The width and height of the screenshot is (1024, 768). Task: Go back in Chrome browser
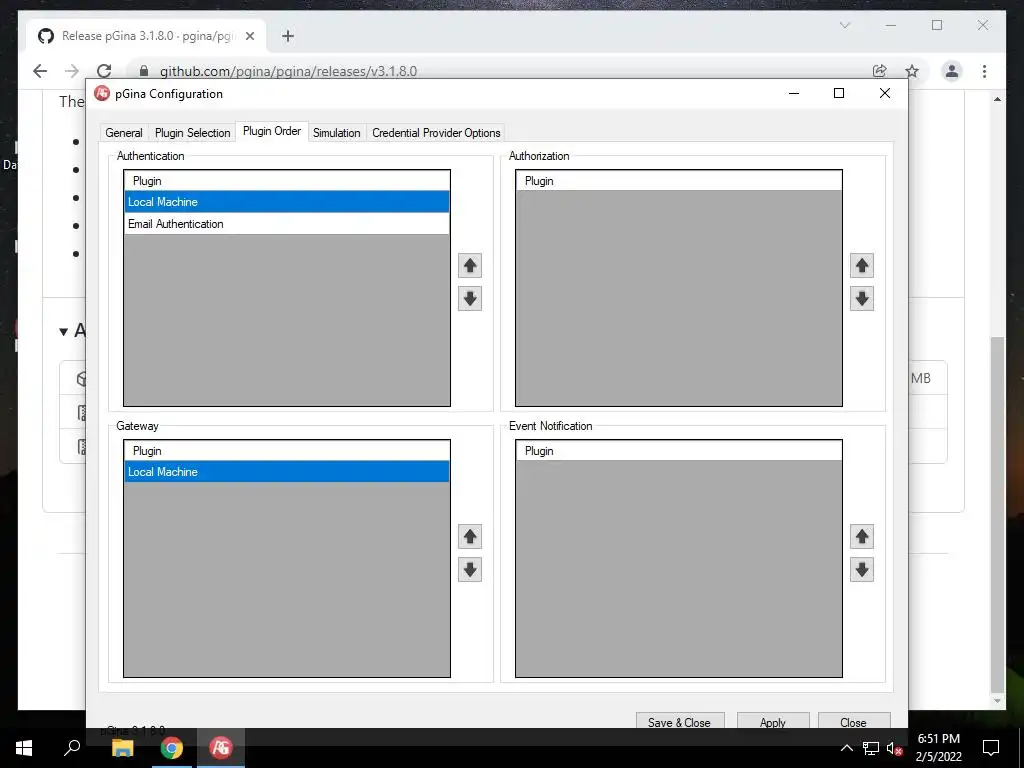[40, 71]
